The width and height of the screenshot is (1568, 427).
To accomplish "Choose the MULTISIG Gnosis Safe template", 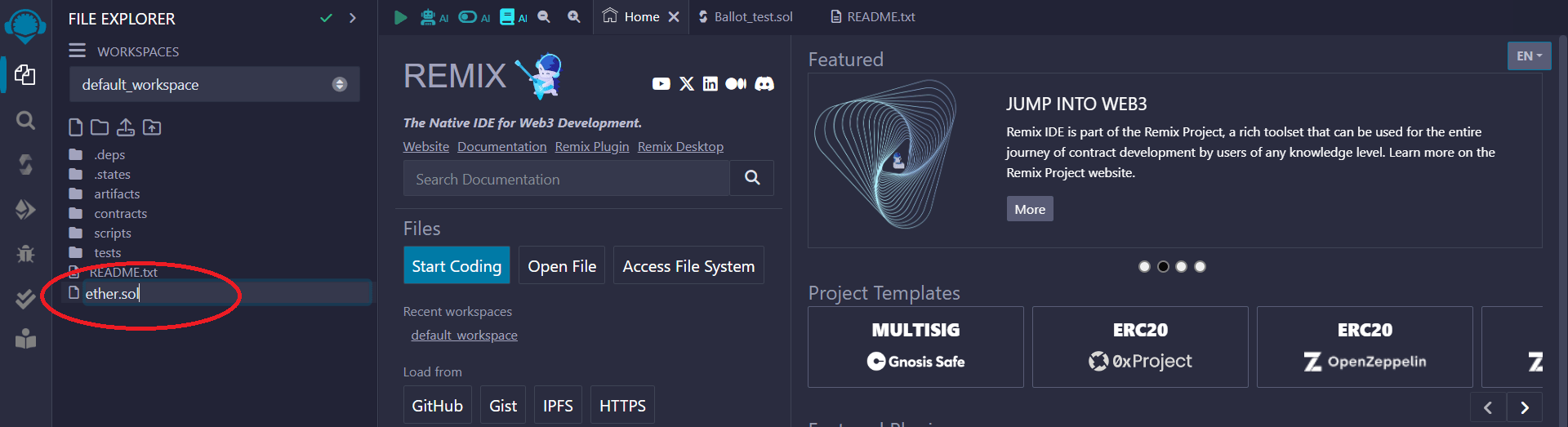I will [x=915, y=346].
